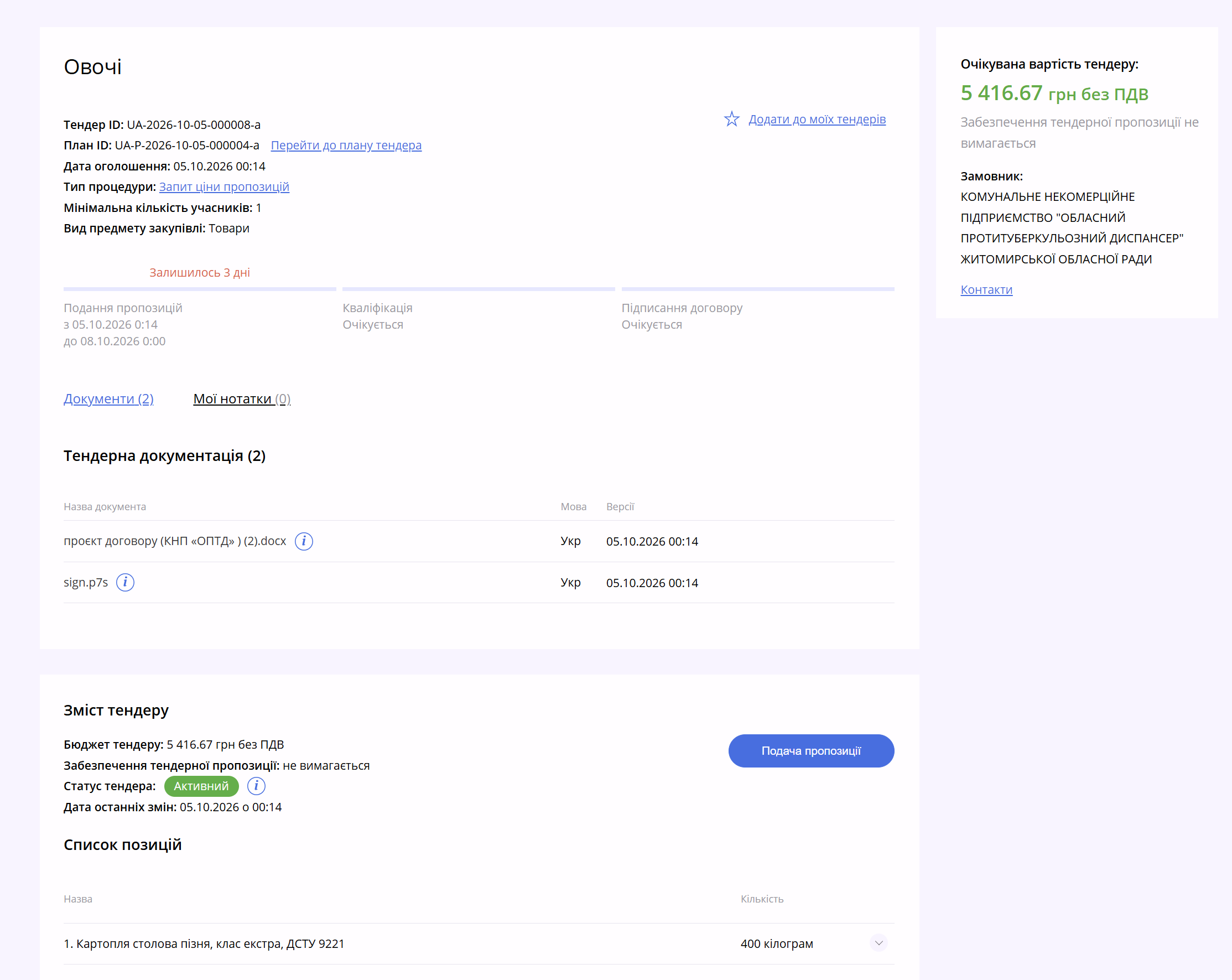
Task: Click the Подання пропозицій progress stage bar
Action: point(199,289)
